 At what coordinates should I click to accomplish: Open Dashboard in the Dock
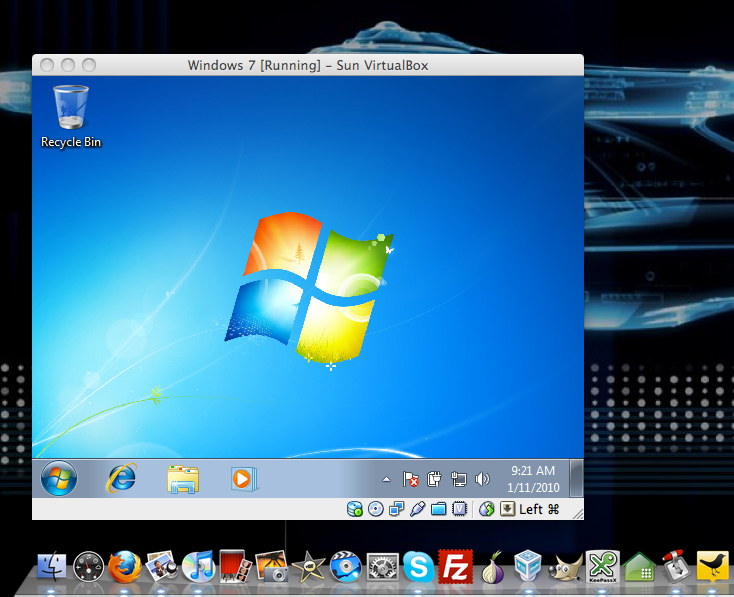click(88, 568)
